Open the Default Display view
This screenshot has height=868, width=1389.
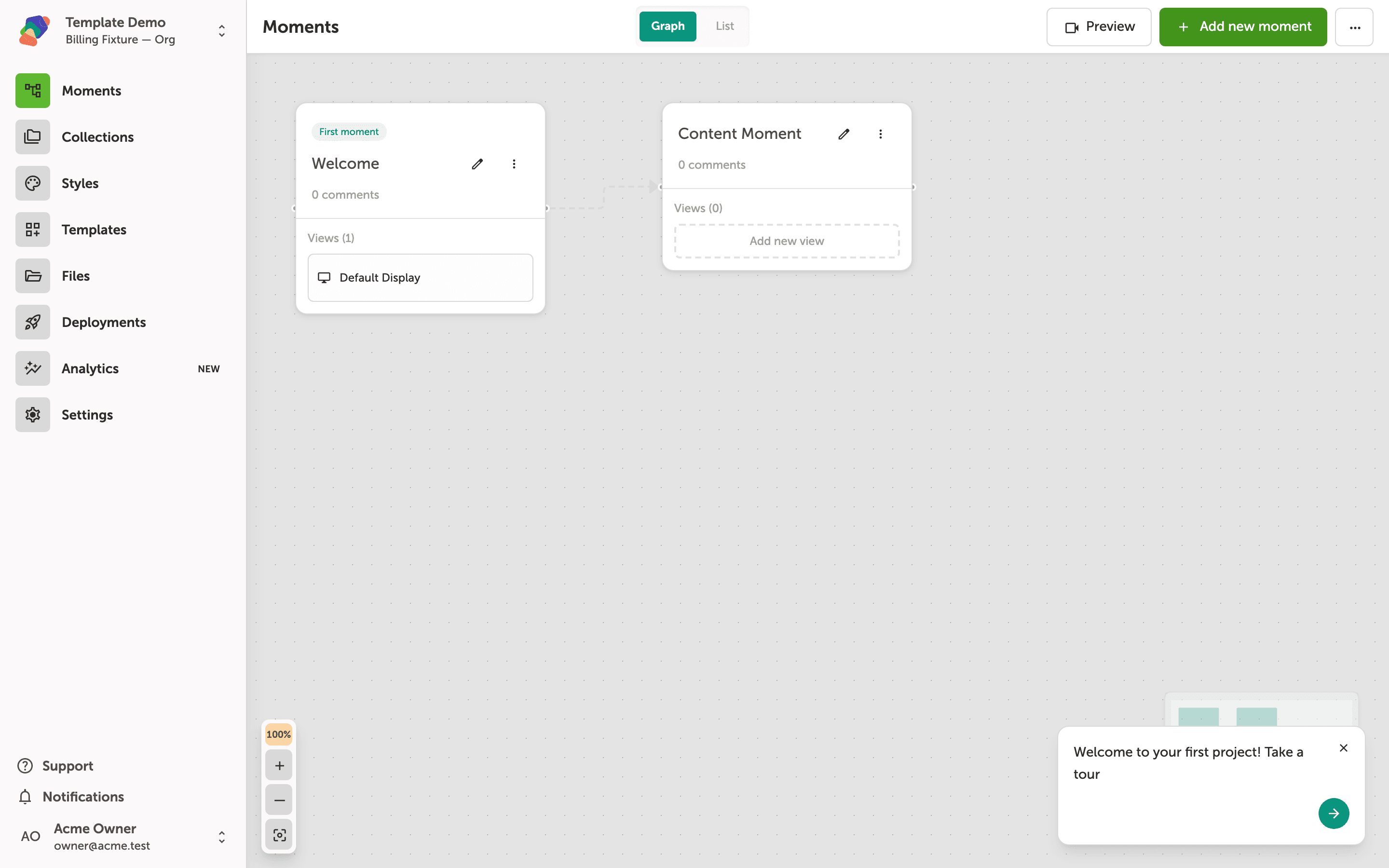click(420, 278)
